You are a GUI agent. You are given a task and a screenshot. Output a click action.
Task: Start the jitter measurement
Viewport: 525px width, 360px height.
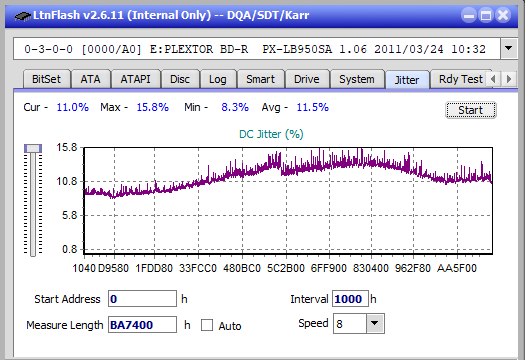pyautogui.click(x=471, y=110)
